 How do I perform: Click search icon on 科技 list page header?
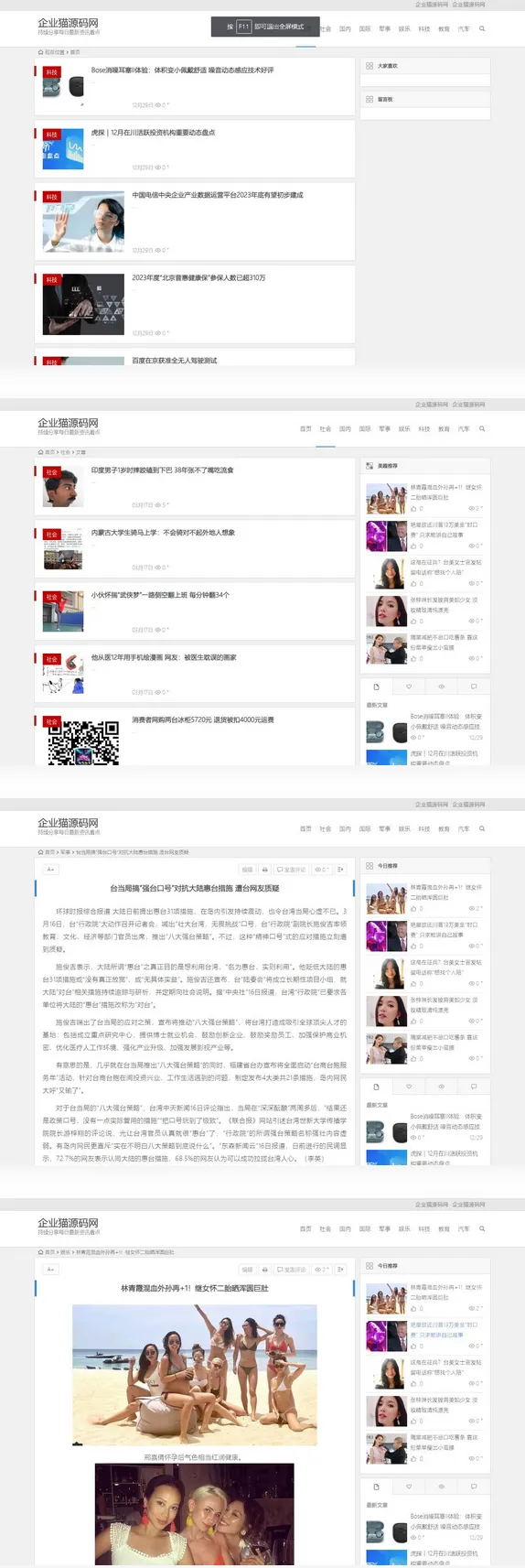click(x=482, y=28)
